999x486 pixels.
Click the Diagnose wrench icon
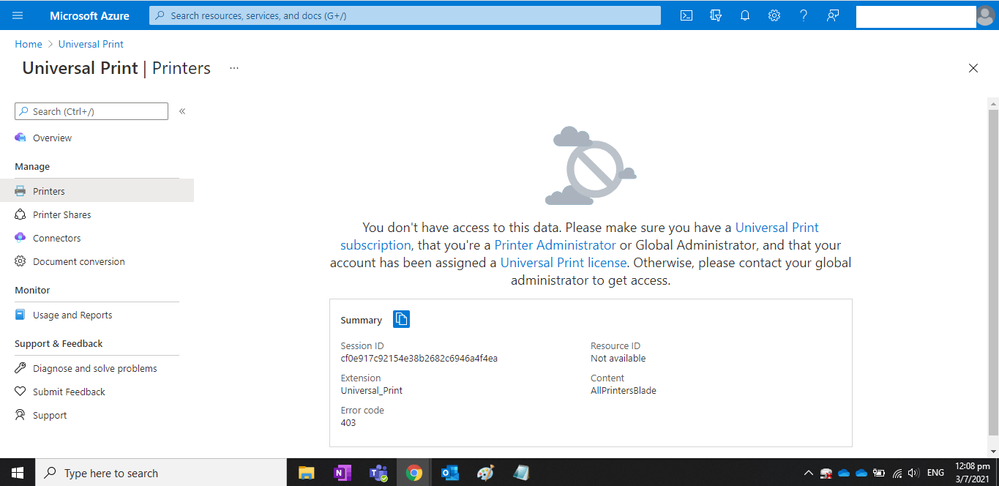(x=20, y=368)
